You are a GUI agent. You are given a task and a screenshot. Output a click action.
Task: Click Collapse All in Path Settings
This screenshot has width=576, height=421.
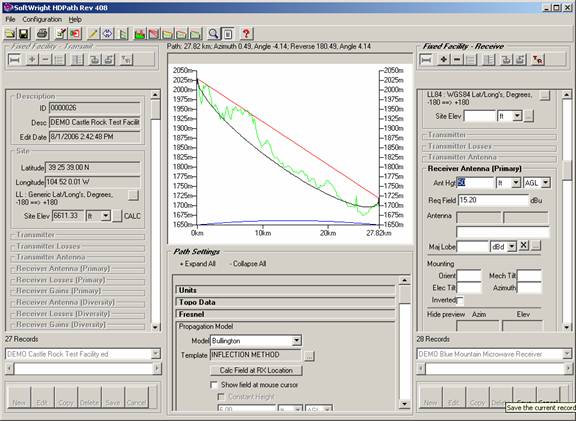click(x=247, y=264)
